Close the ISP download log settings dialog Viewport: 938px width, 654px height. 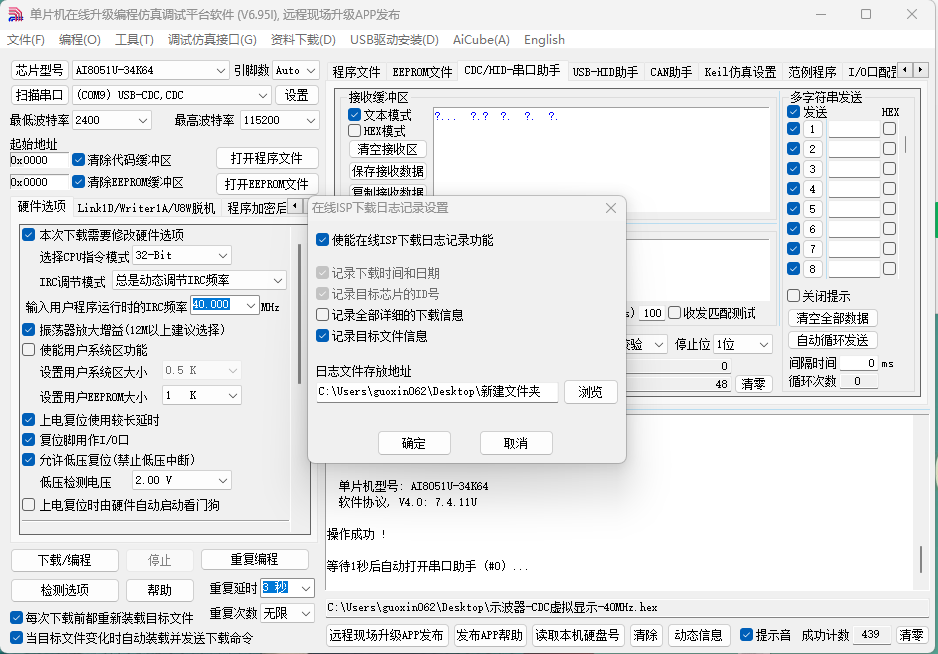pos(610,208)
